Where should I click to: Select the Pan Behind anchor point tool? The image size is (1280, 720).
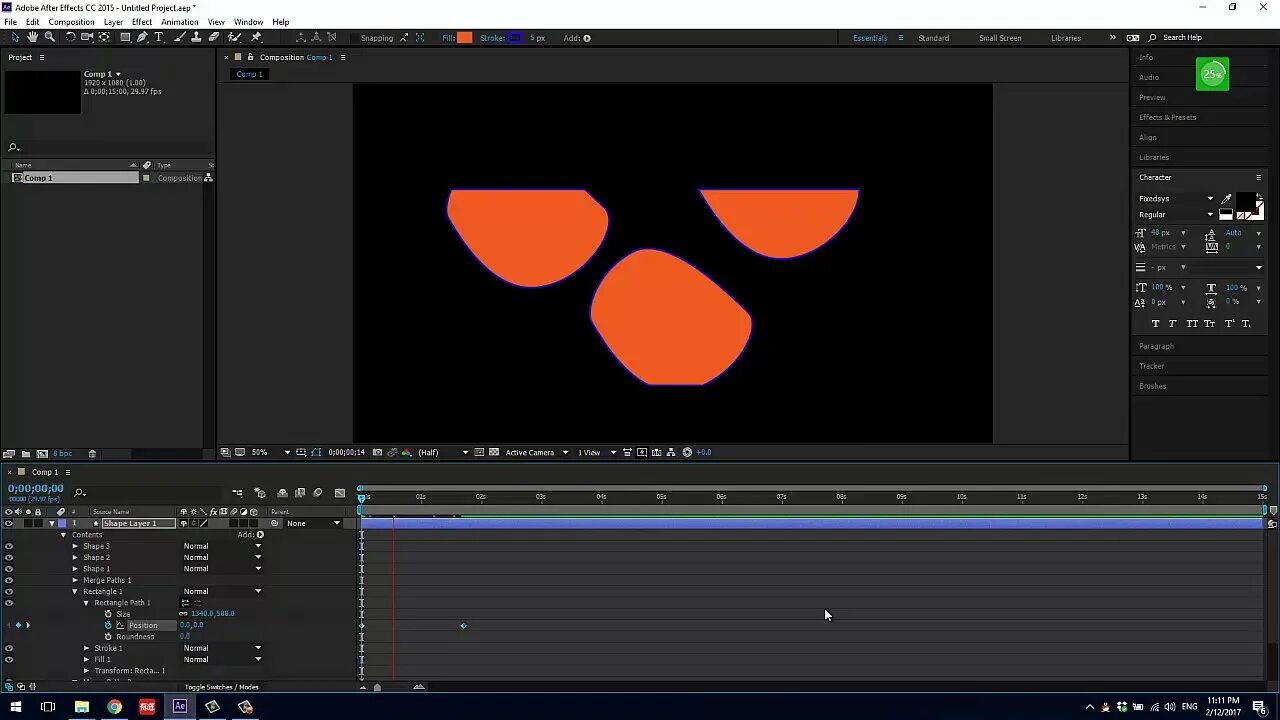104,37
